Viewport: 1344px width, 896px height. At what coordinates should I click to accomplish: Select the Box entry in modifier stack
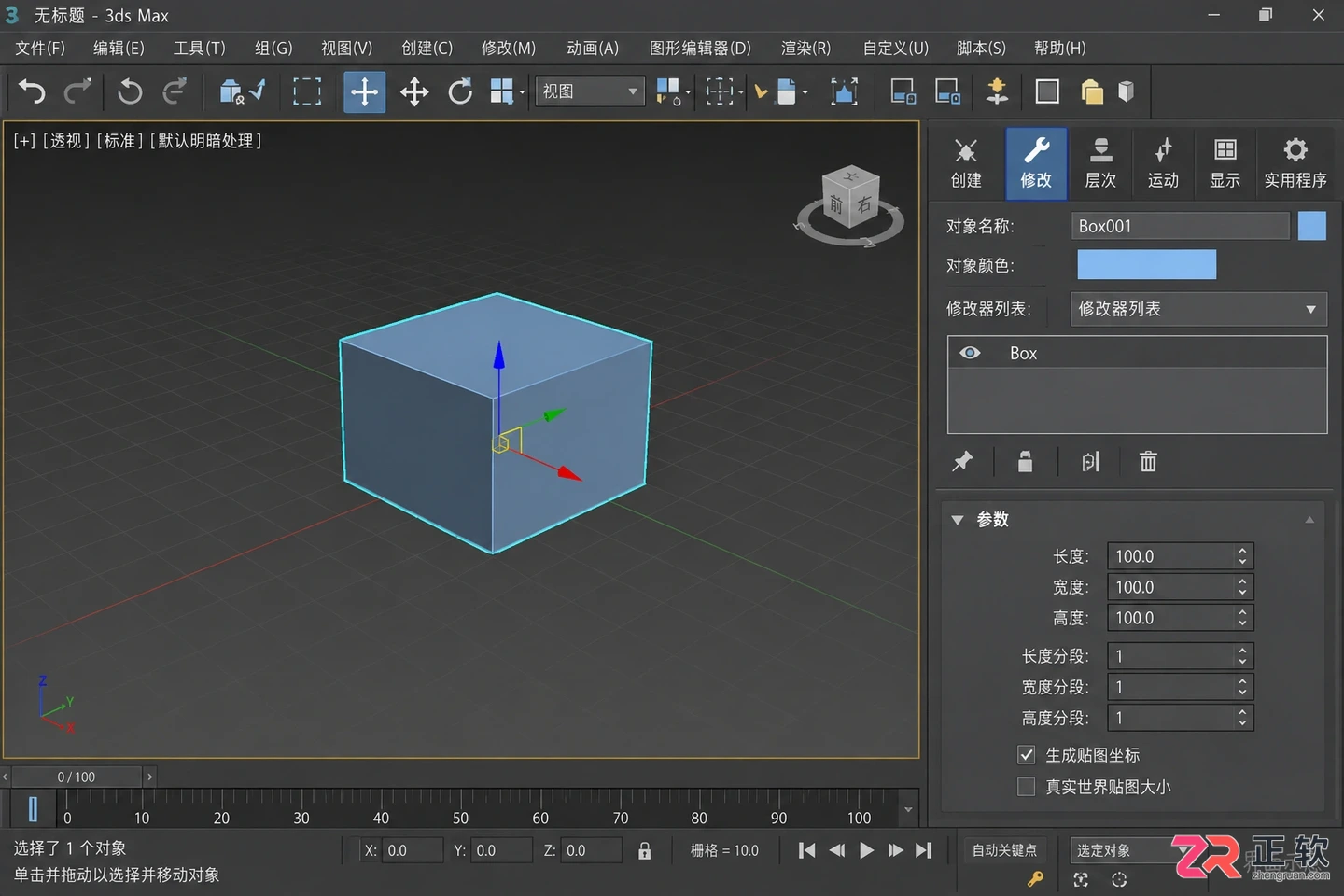tap(1137, 353)
